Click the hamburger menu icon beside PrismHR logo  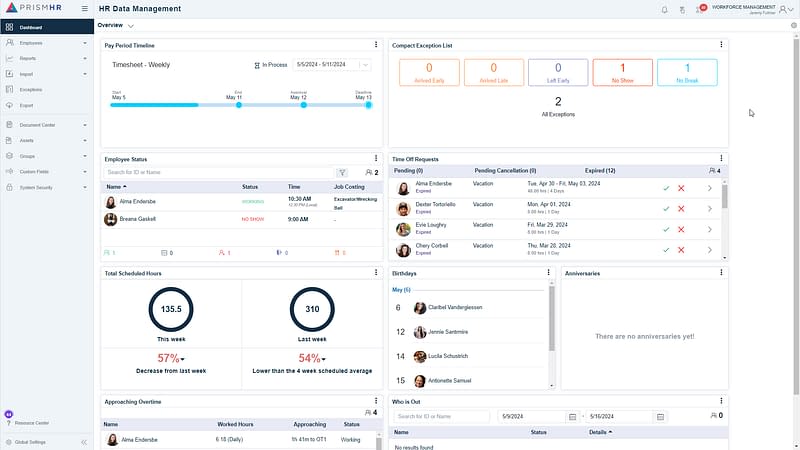(84, 10)
